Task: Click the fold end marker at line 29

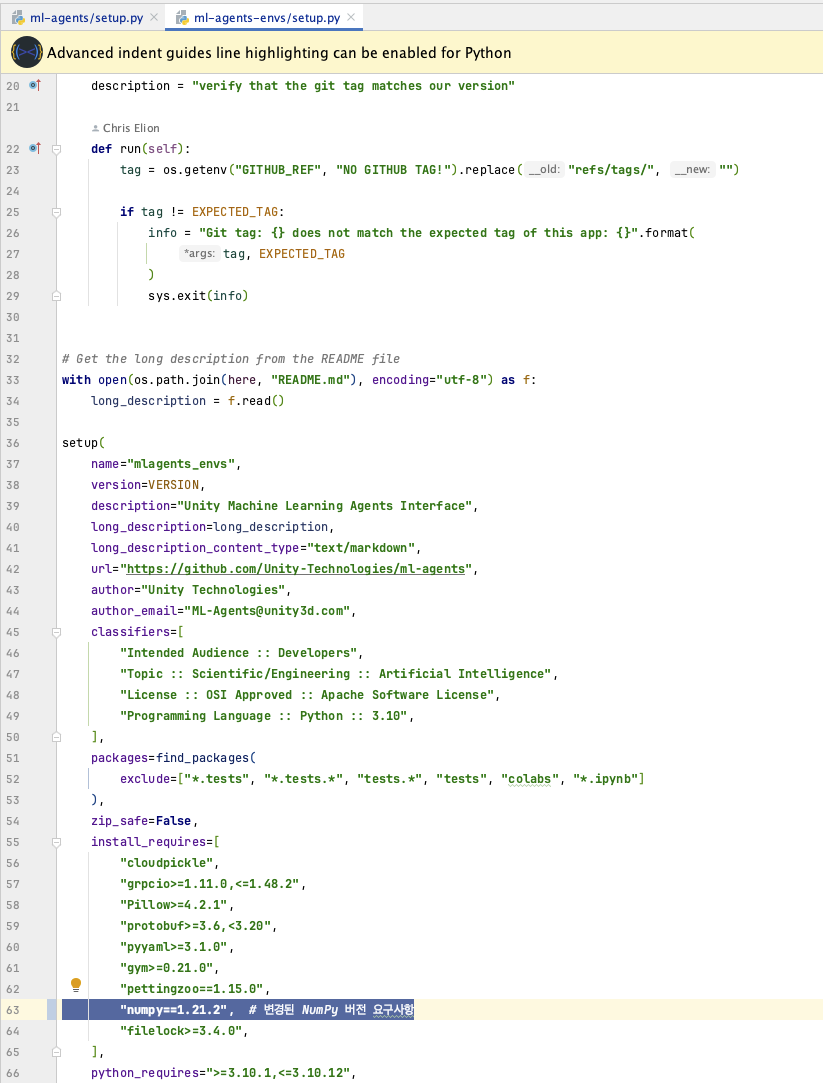Action: [57, 296]
